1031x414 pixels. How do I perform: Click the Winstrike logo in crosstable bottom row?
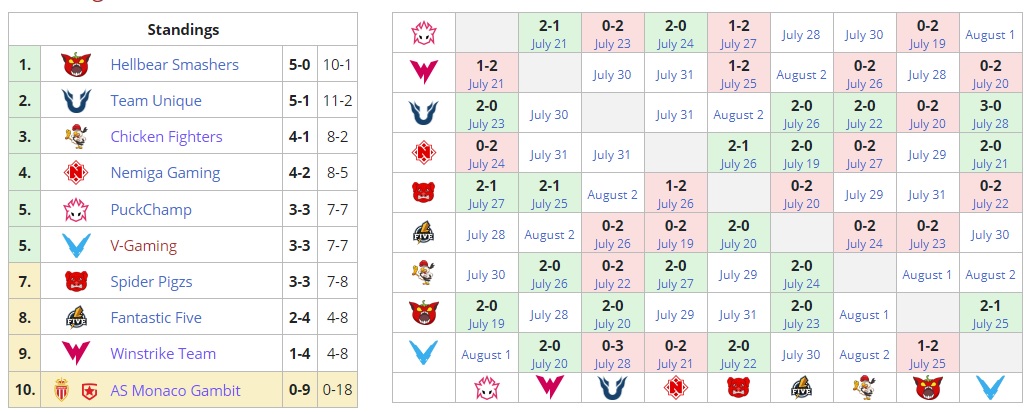(549, 388)
